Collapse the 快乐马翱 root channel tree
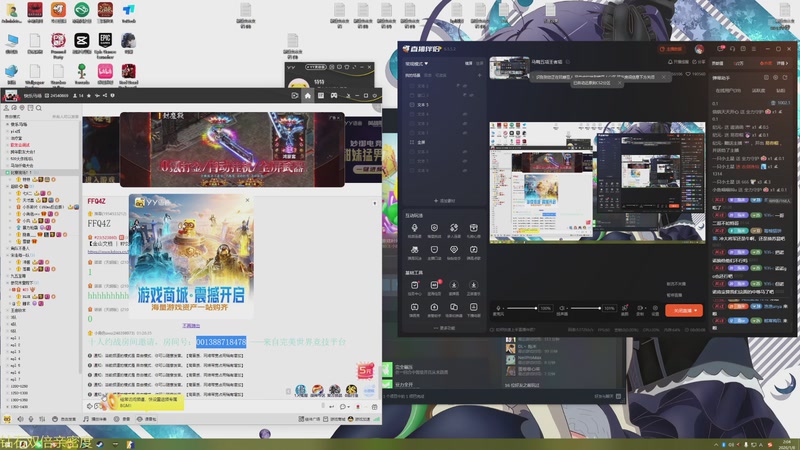Screen dimensions: 800x450 [7, 124]
